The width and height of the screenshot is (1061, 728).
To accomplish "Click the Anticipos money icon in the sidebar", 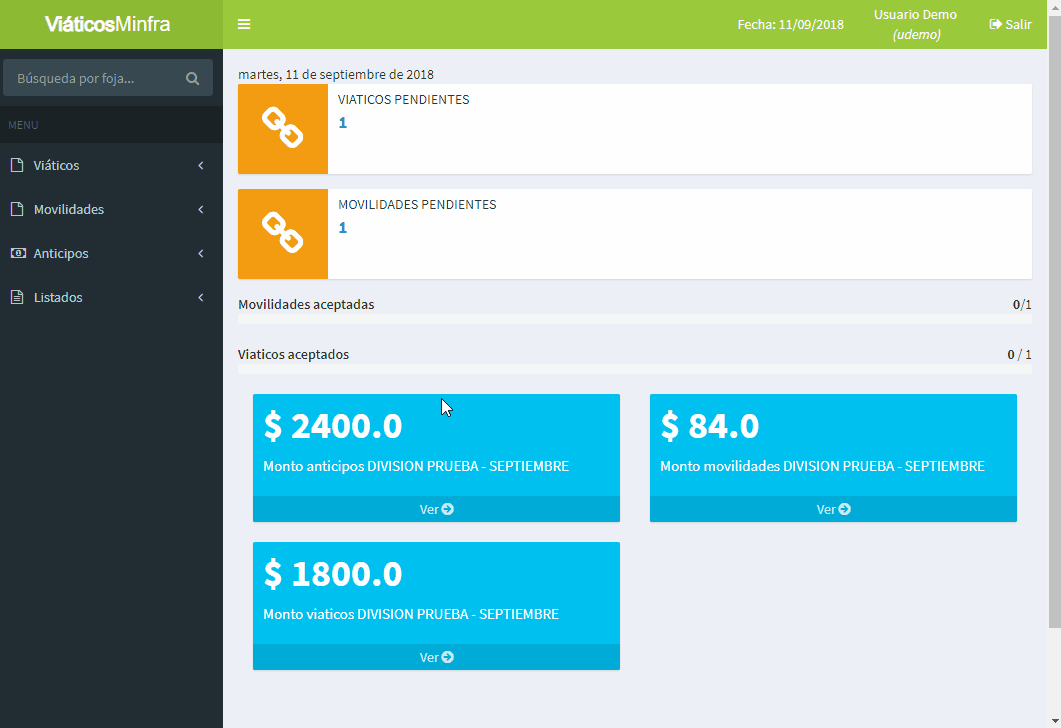I will [17, 253].
